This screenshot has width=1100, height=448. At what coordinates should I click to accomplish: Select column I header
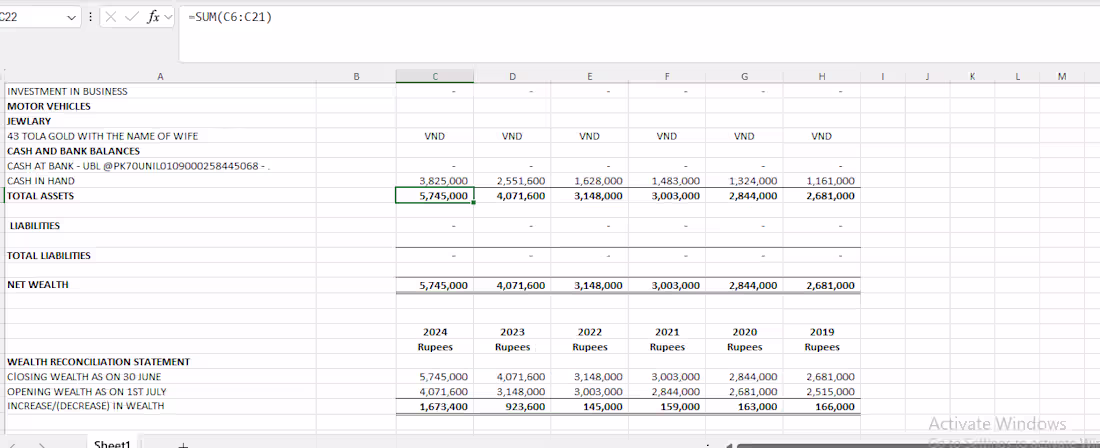[883, 76]
